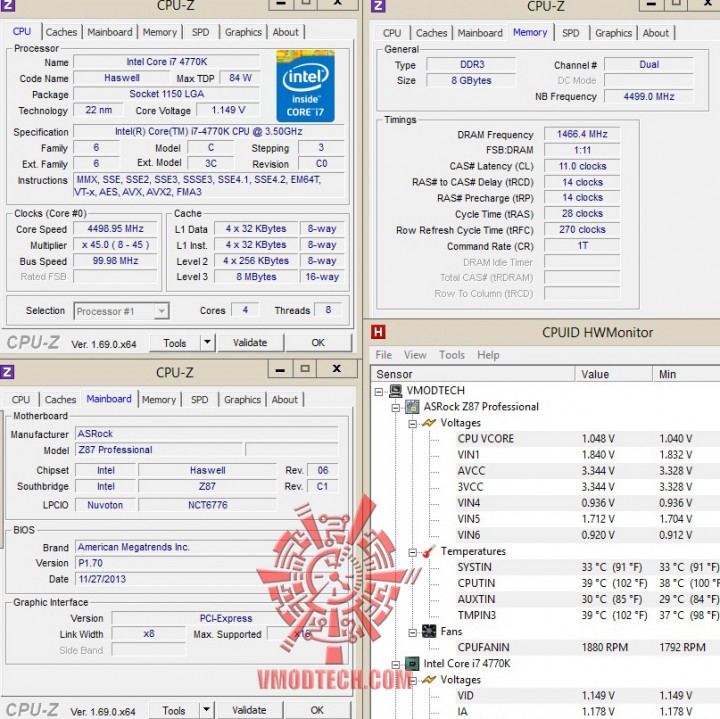Click the CPU-Z icon in the Memory window
The height and width of the screenshot is (719, 720).
pos(377,6)
